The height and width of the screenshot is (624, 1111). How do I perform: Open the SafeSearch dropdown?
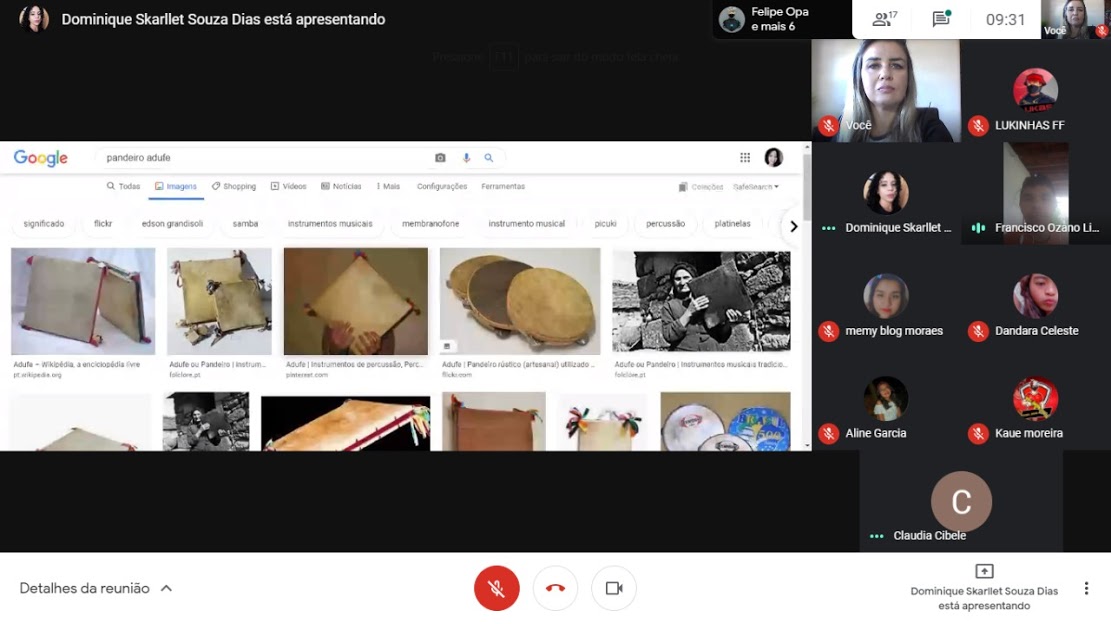coord(756,187)
